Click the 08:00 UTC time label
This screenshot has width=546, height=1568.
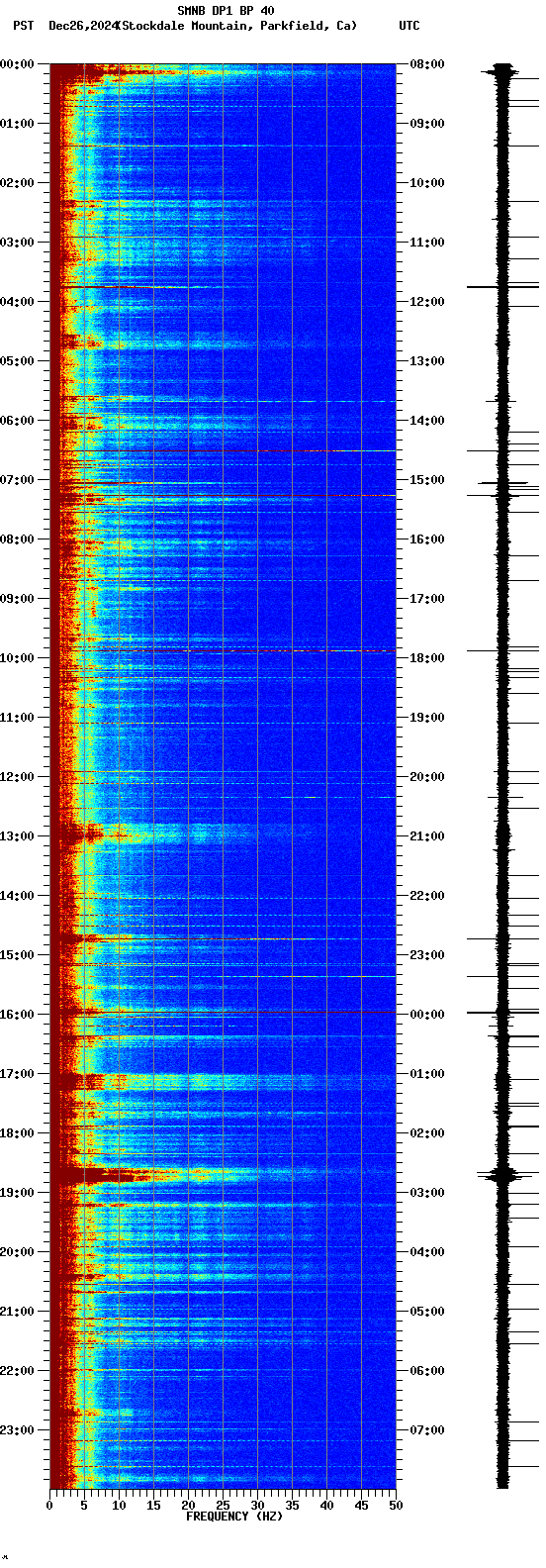[x=426, y=64]
